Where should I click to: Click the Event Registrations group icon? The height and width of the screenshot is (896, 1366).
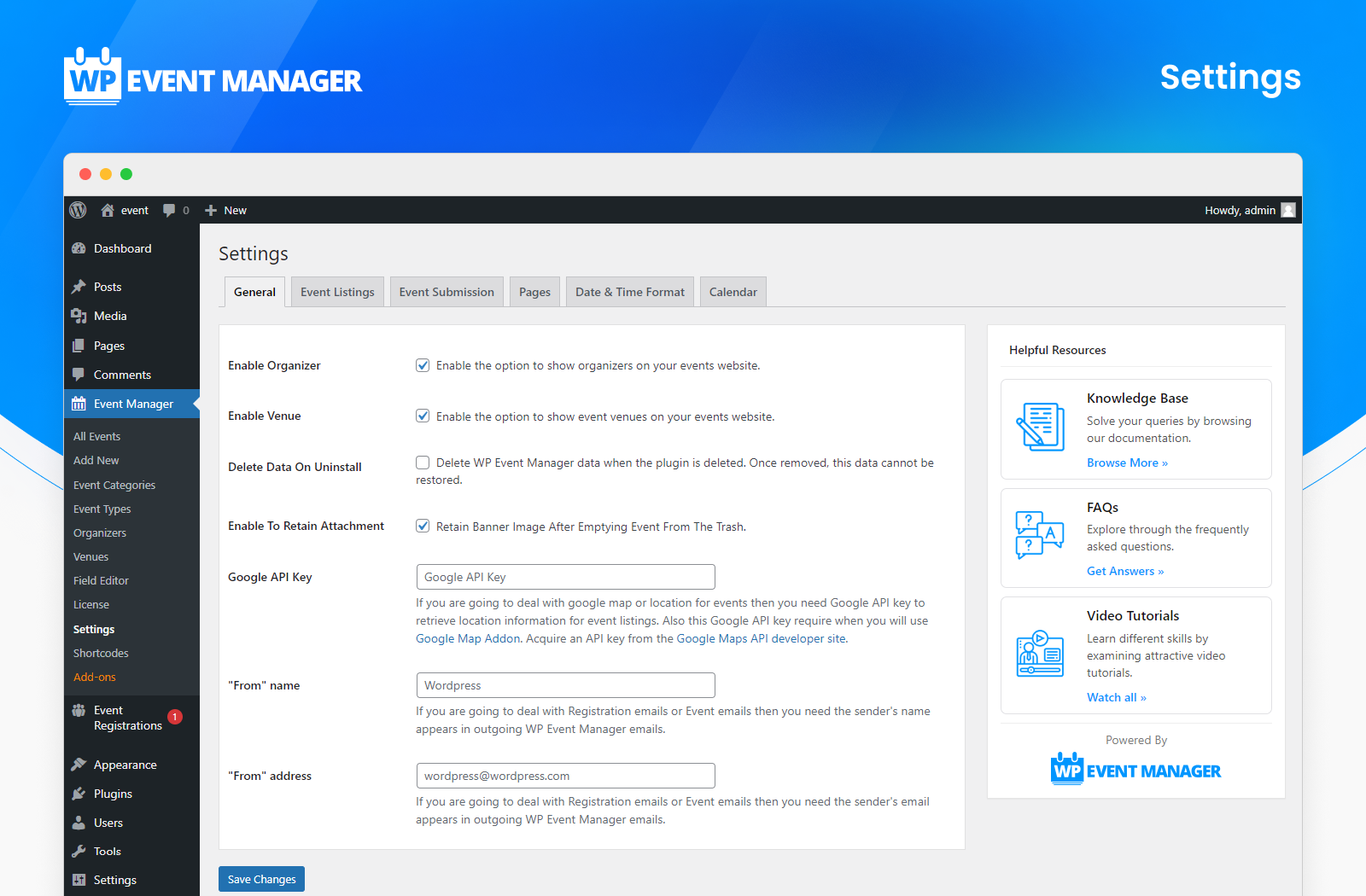(x=79, y=710)
